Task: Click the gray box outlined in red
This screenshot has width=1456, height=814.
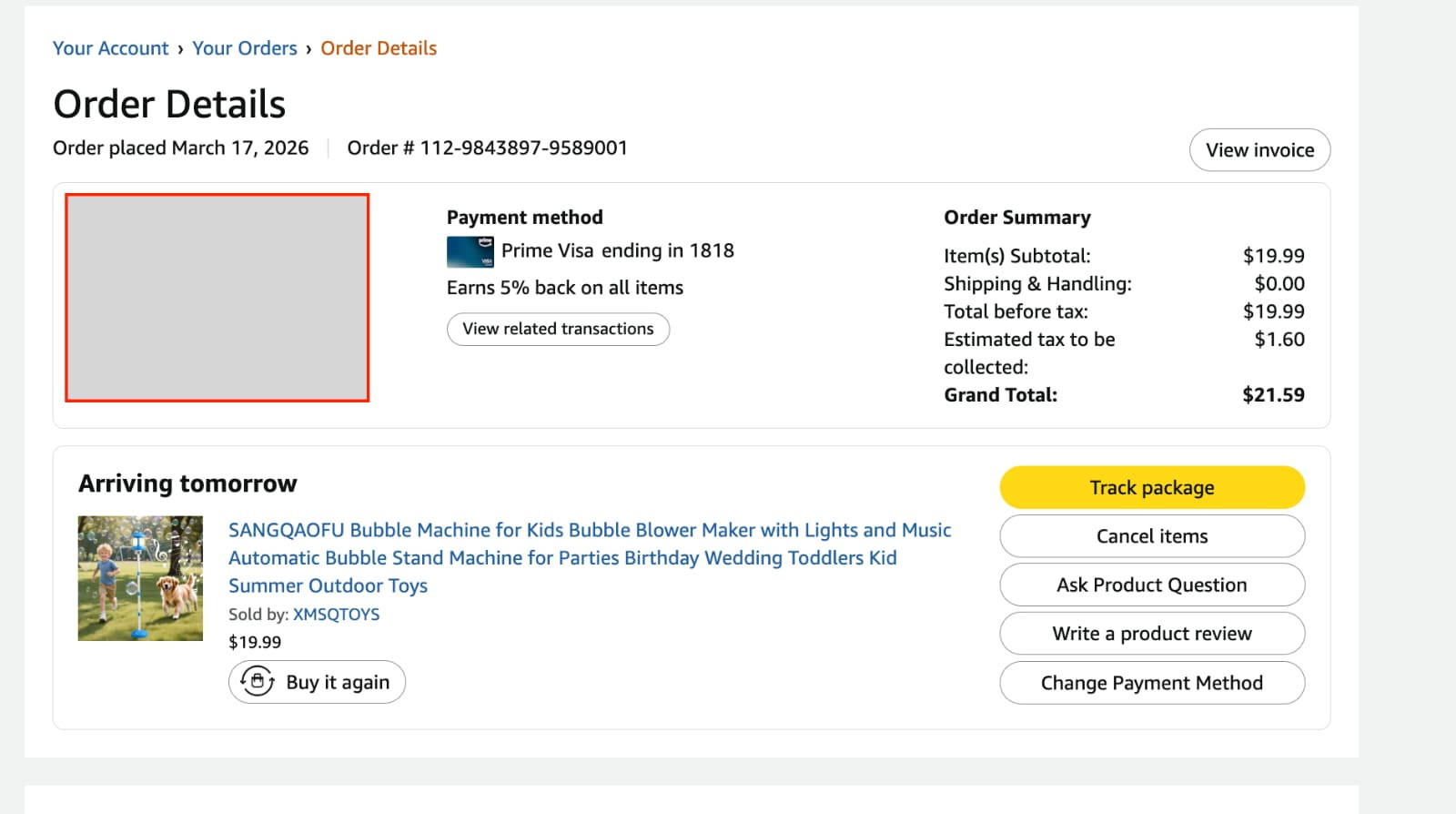Action: tap(217, 297)
